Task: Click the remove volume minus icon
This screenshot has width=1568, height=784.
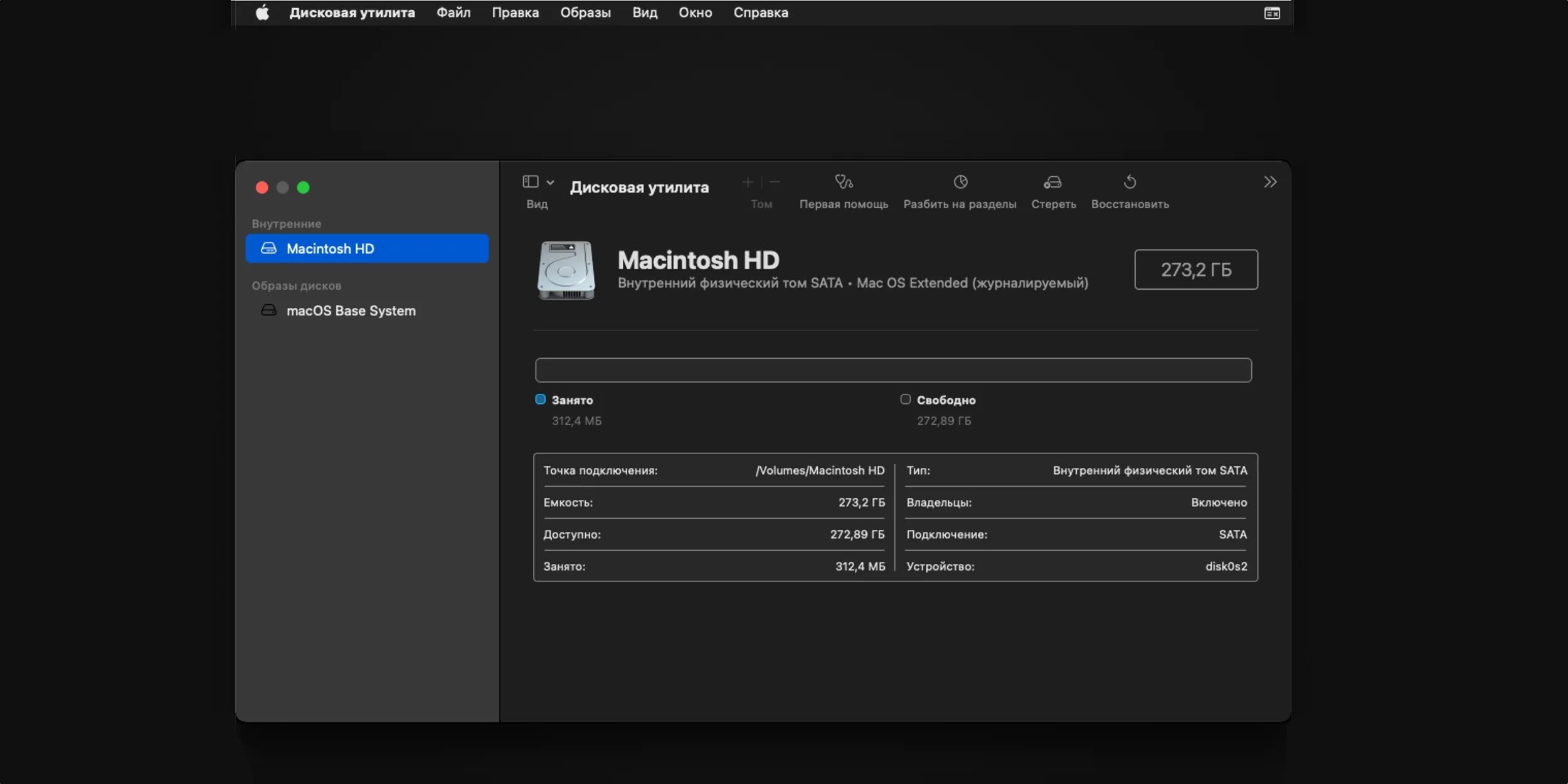Action: [x=775, y=183]
